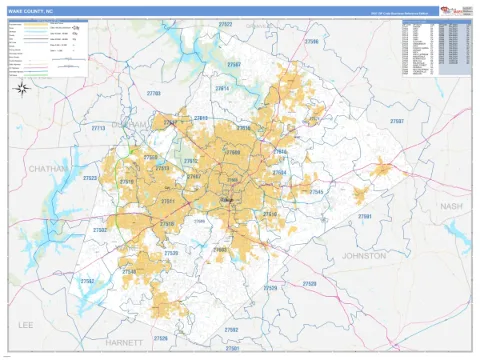This screenshot has width=480, height=360.
Task: Select ZIP code label 27610
Action: [x=270, y=214]
